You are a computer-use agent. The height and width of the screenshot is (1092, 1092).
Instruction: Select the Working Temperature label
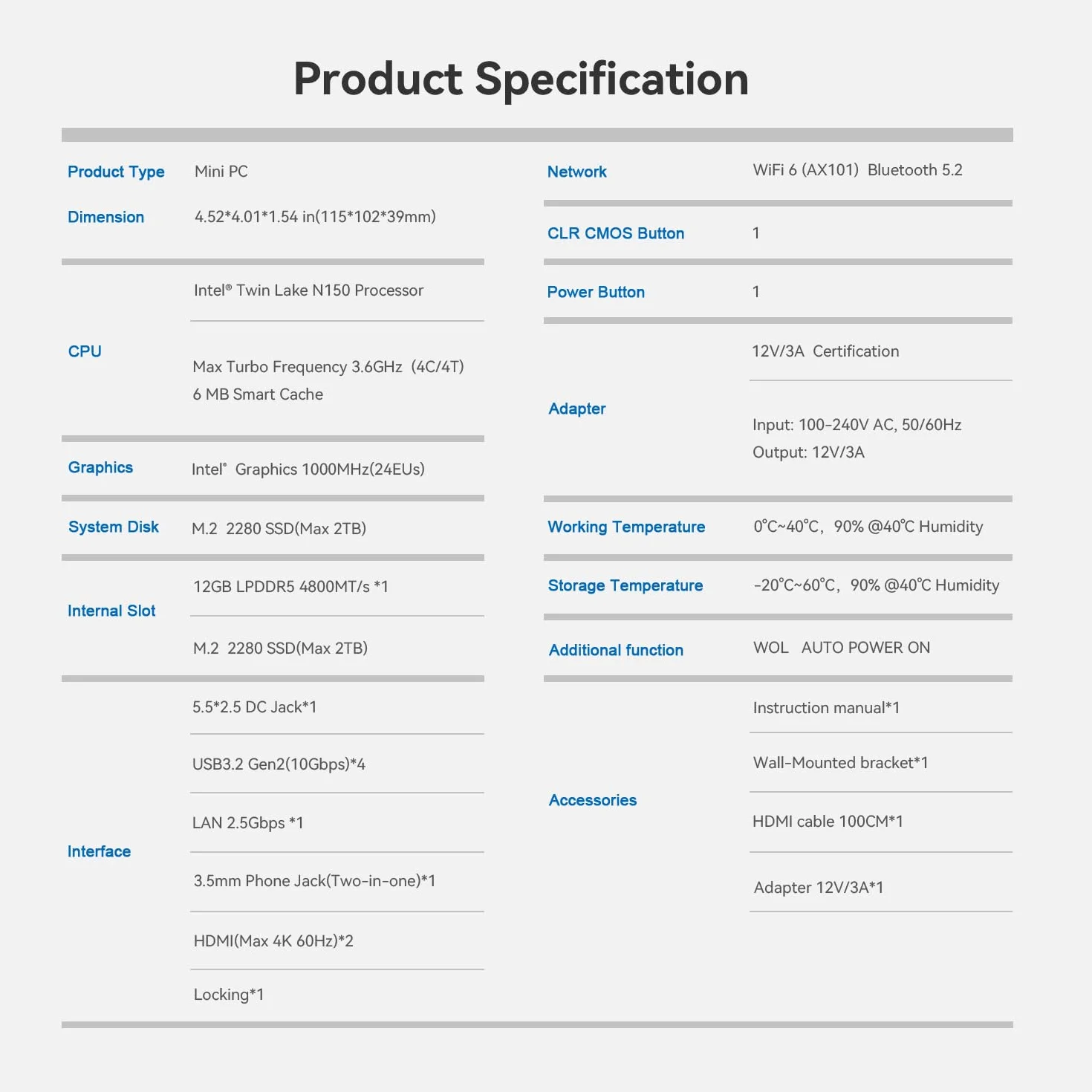tap(626, 527)
